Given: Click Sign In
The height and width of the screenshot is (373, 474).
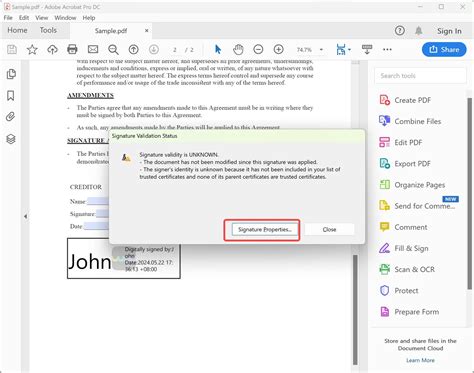Looking at the screenshot, I should pyautogui.click(x=449, y=31).
